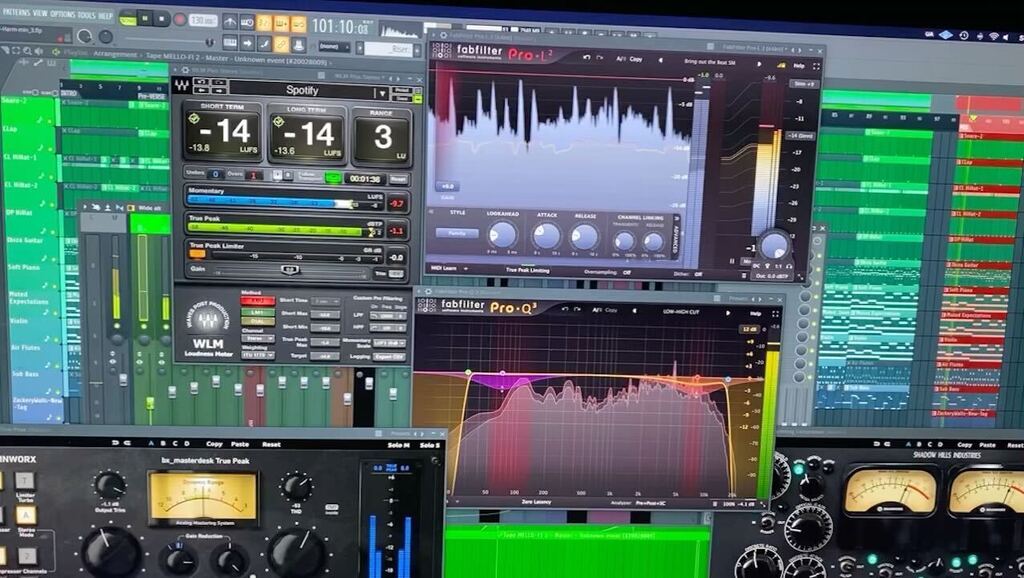Click the Stop transport button
The width and height of the screenshot is (1024, 578).
tap(162, 19)
